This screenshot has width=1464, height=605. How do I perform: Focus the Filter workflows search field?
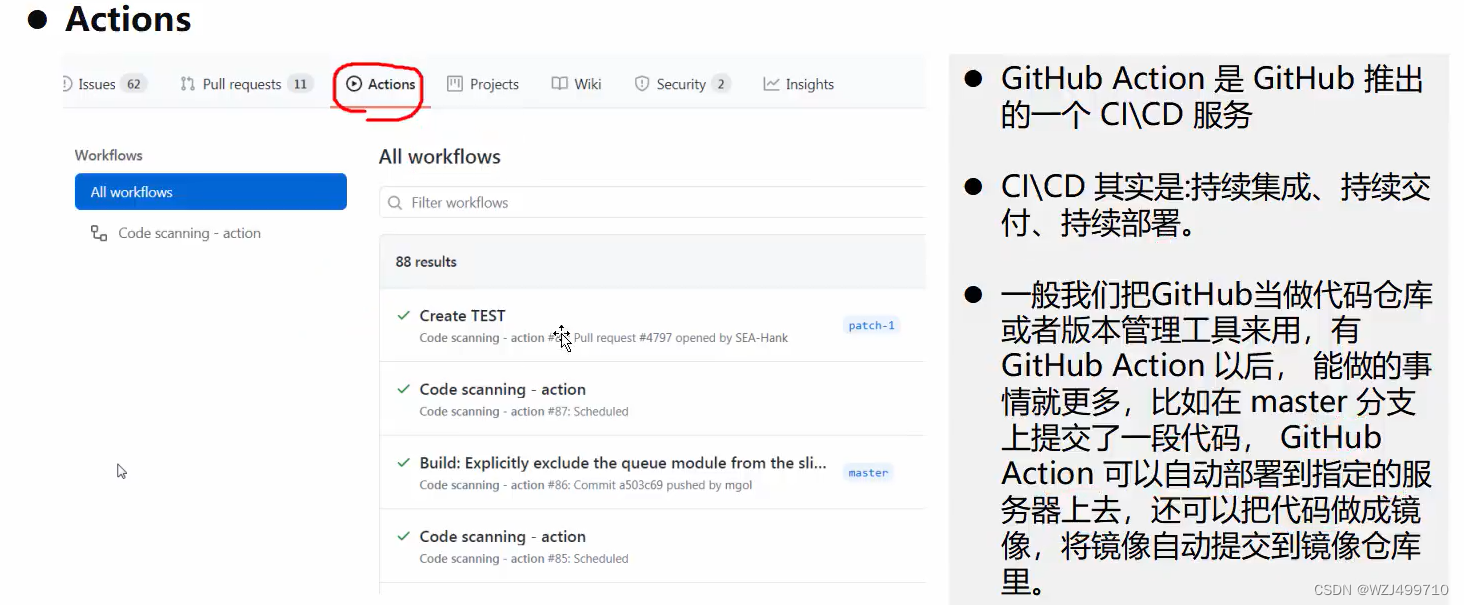653,202
